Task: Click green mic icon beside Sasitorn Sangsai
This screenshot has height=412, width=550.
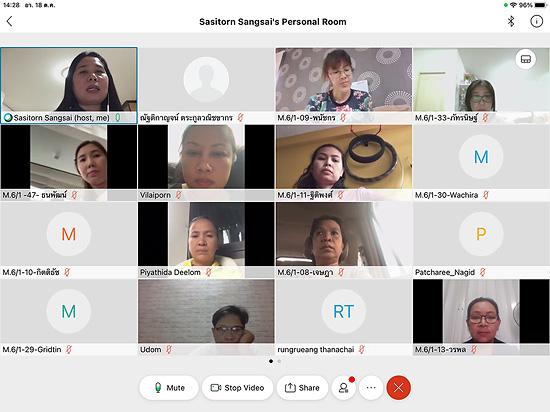Action: coord(118,117)
